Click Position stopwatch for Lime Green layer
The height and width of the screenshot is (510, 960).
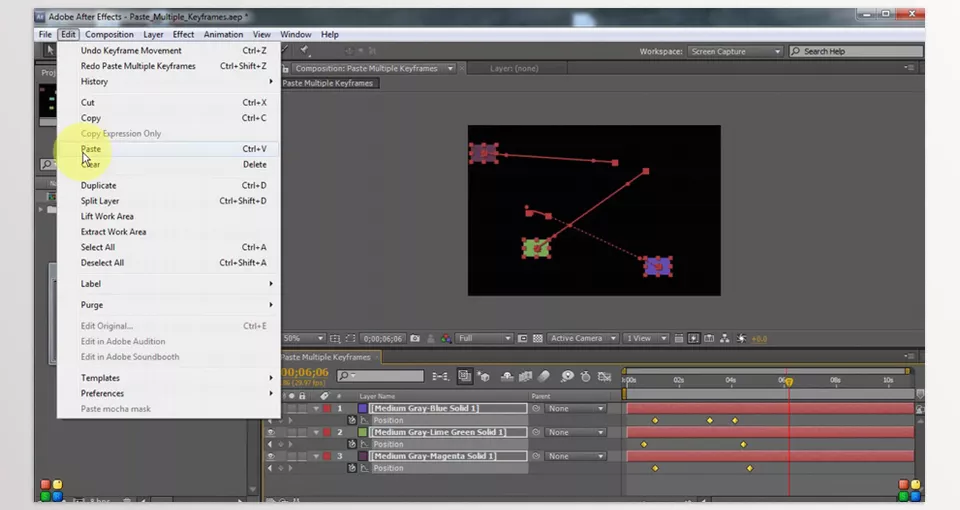tap(351, 444)
